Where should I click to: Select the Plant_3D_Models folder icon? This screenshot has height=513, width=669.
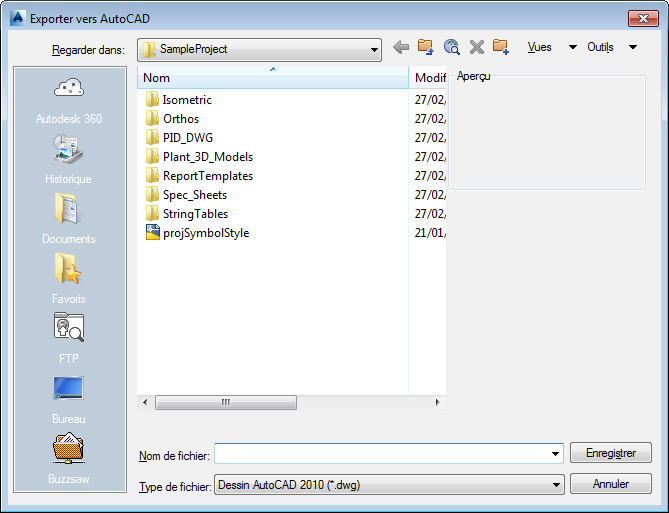[x=152, y=157]
